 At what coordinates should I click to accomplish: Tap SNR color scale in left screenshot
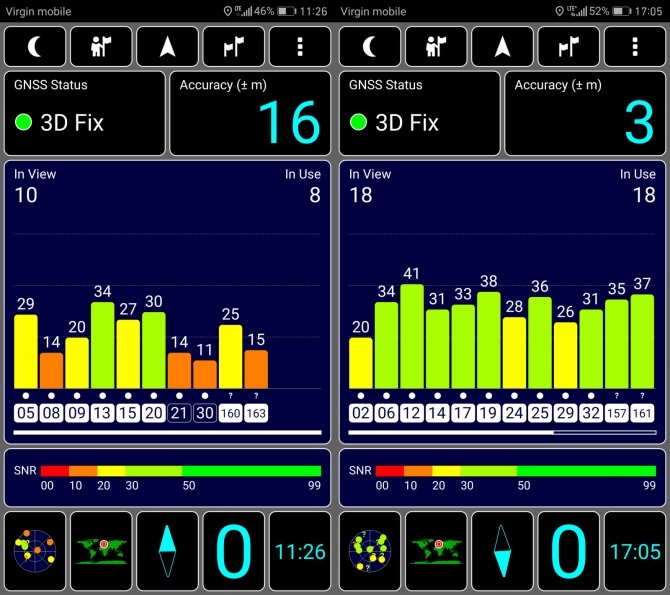click(181, 471)
